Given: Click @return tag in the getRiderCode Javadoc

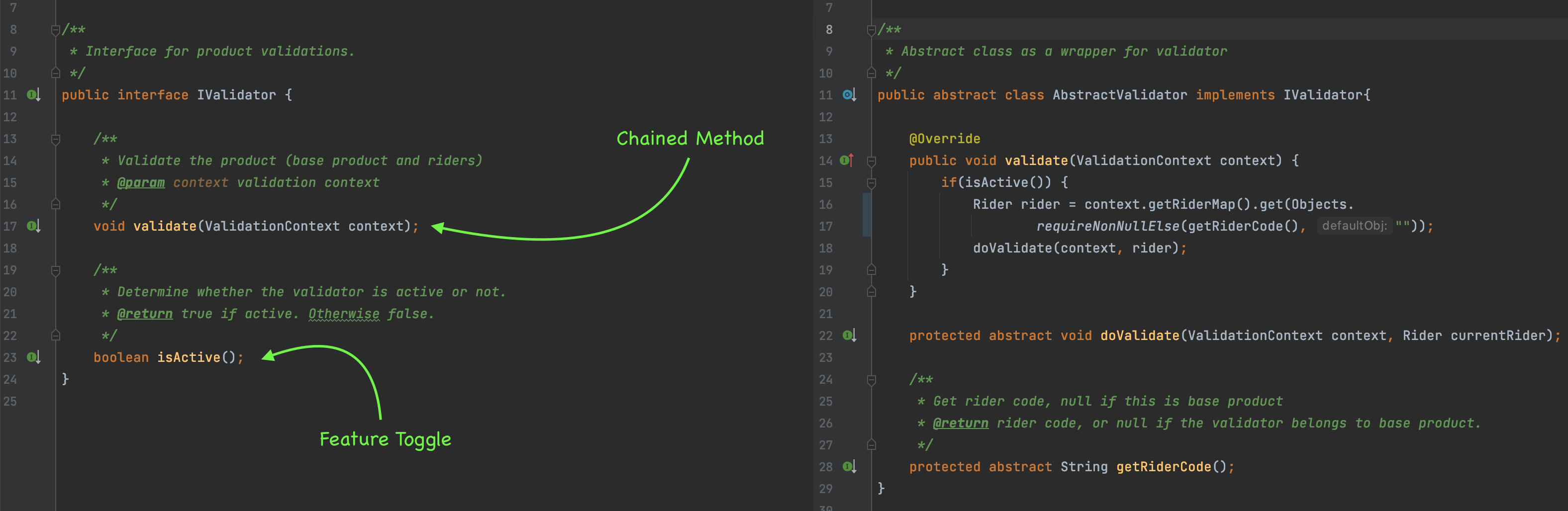Looking at the screenshot, I should [961, 424].
